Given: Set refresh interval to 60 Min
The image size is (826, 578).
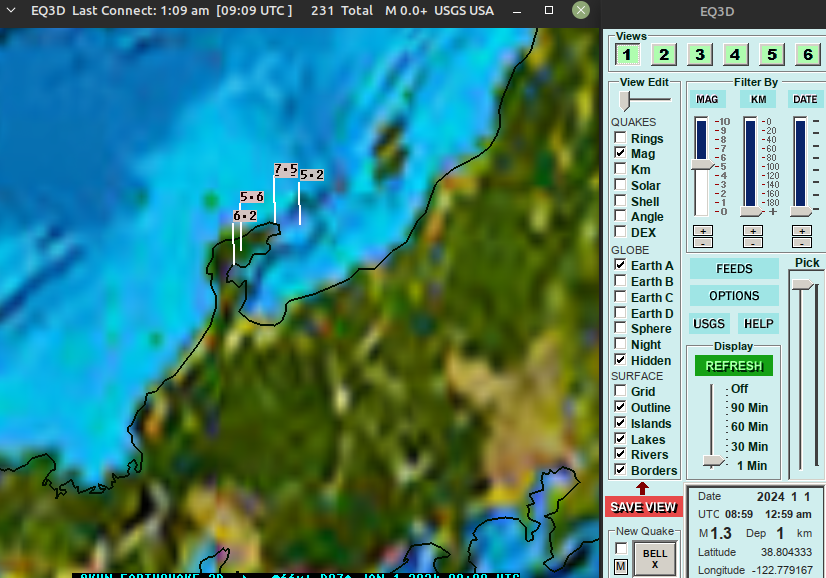Looking at the screenshot, I should [749, 427].
